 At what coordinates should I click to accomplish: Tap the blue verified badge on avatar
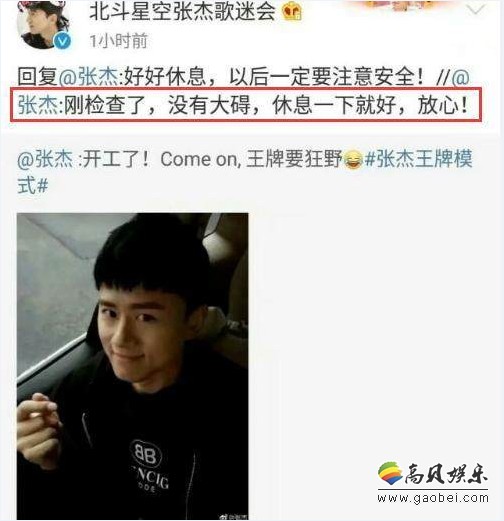pyautogui.click(x=62, y=41)
